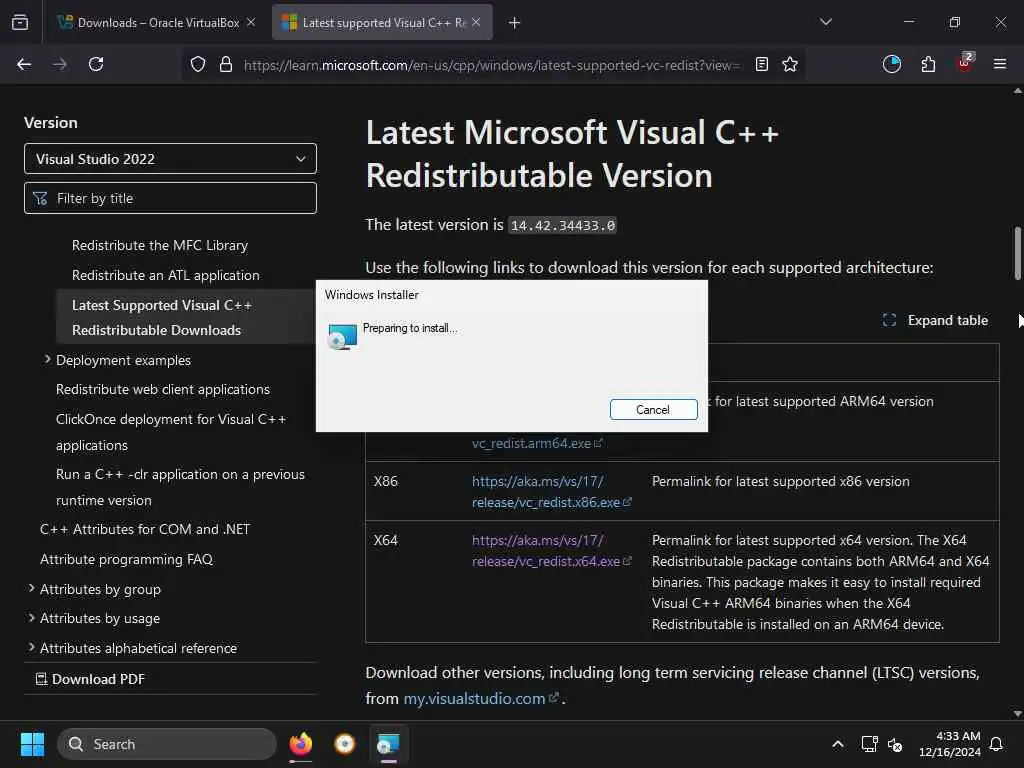Viewport: 1024px width, 768px height.
Task: Open the network status tray icon
Action: click(869, 744)
